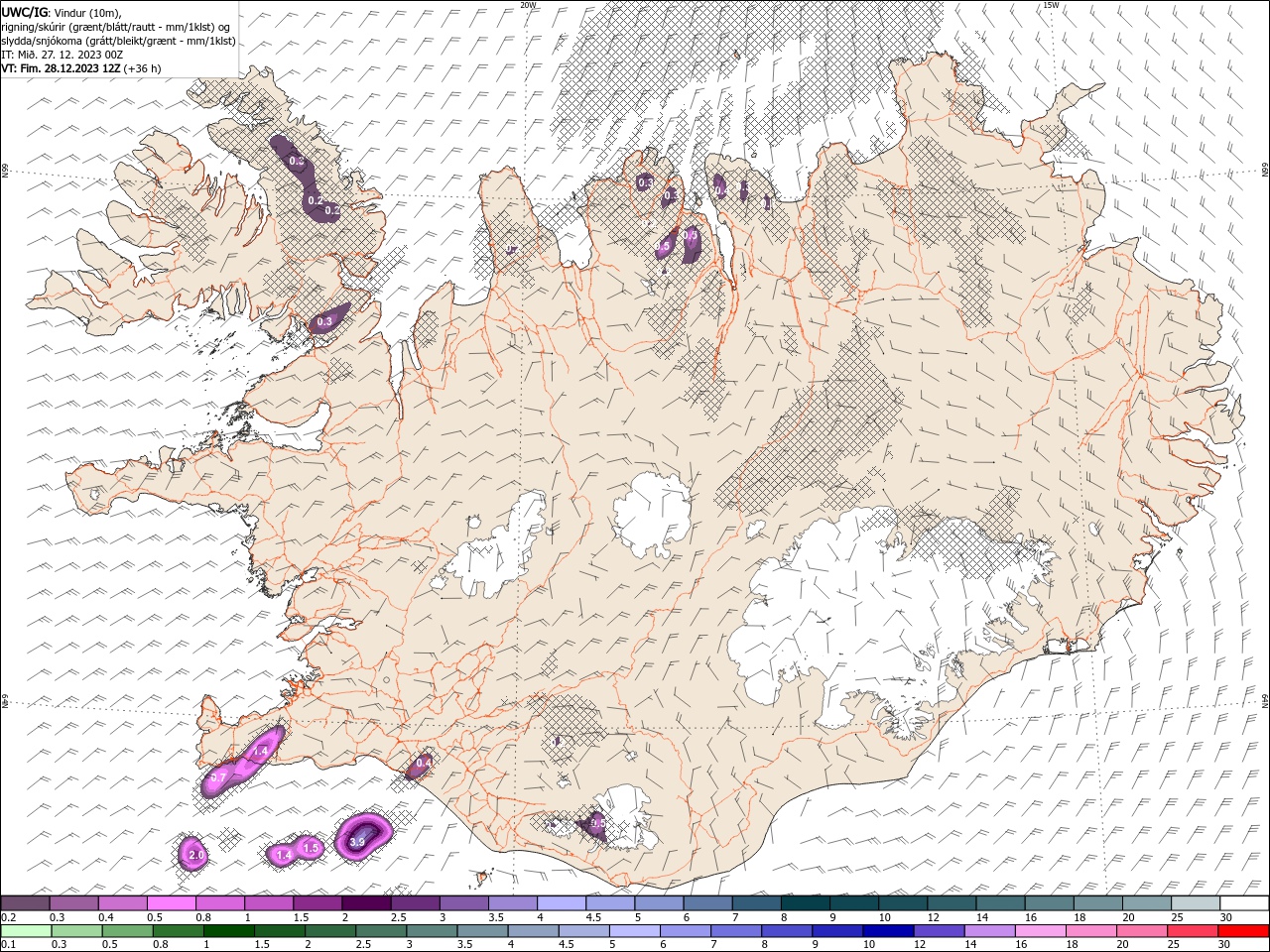Click the UWC/IG title text
This screenshot has width=1270, height=952.
click(x=26, y=12)
